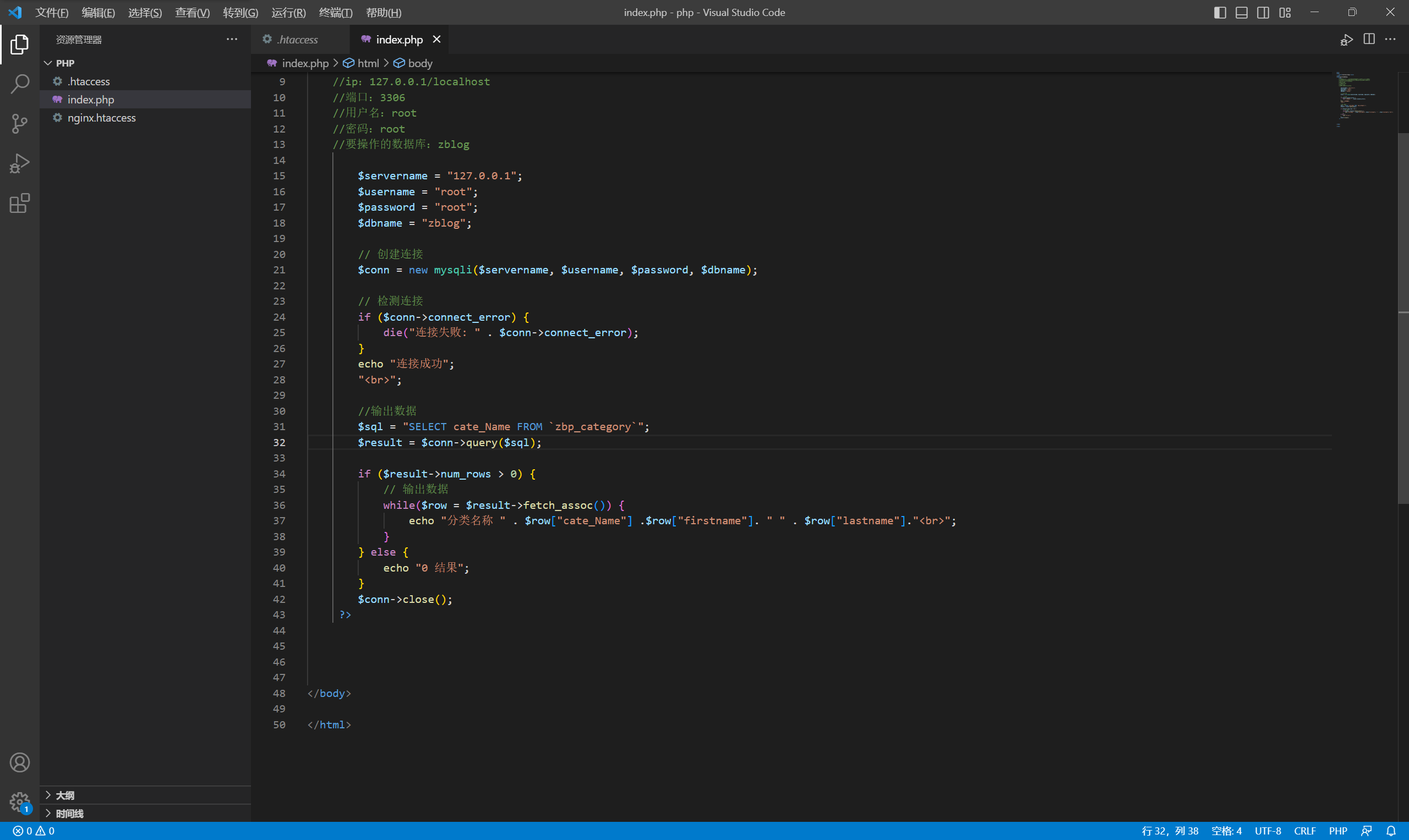Toggle the bottom panel visibility
This screenshot has height=840, width=1409.
point(1241,13)
